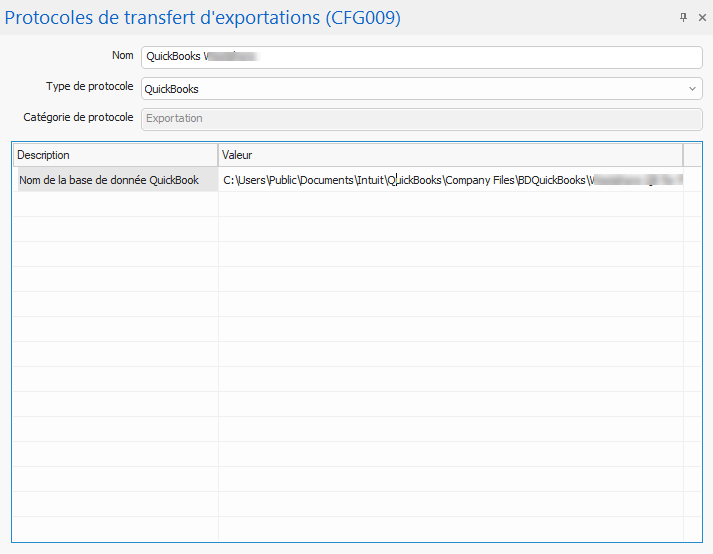Click the Type de protocole label
The width and height of the screenshot is (713, 554).
click(89, 87)
